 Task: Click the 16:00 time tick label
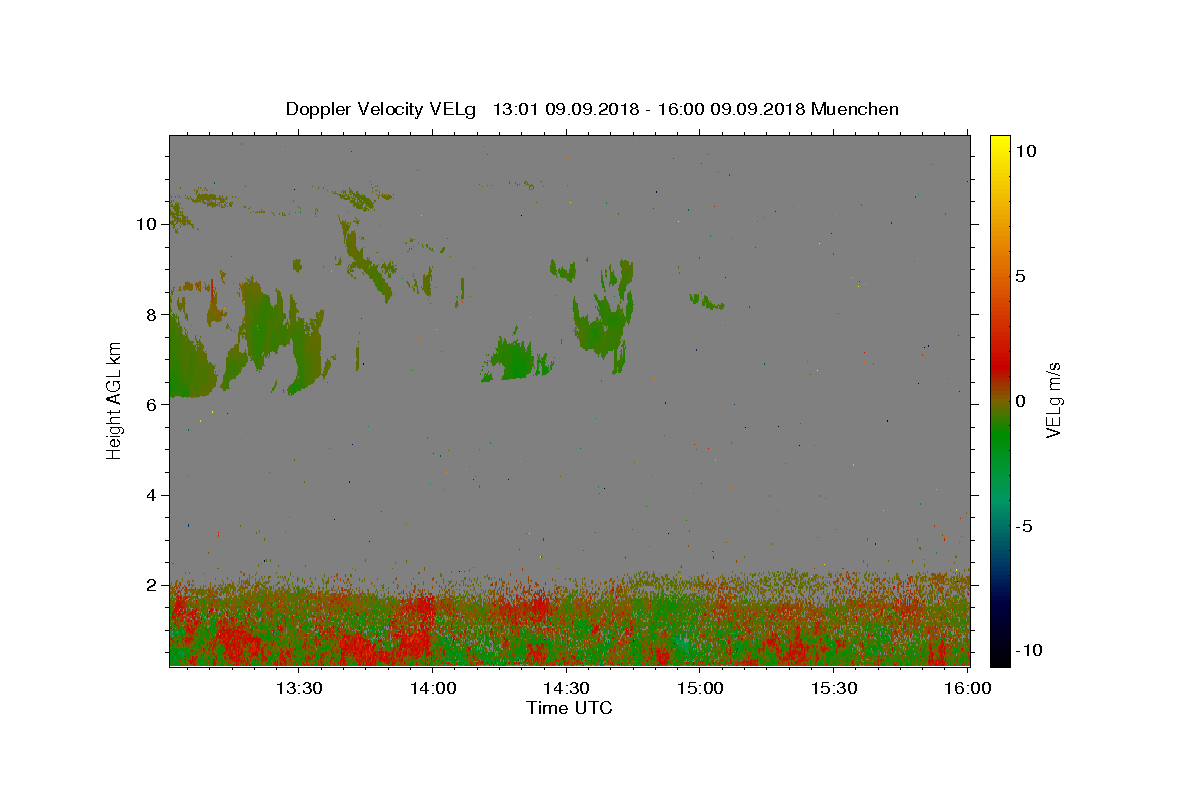(967, 688)
